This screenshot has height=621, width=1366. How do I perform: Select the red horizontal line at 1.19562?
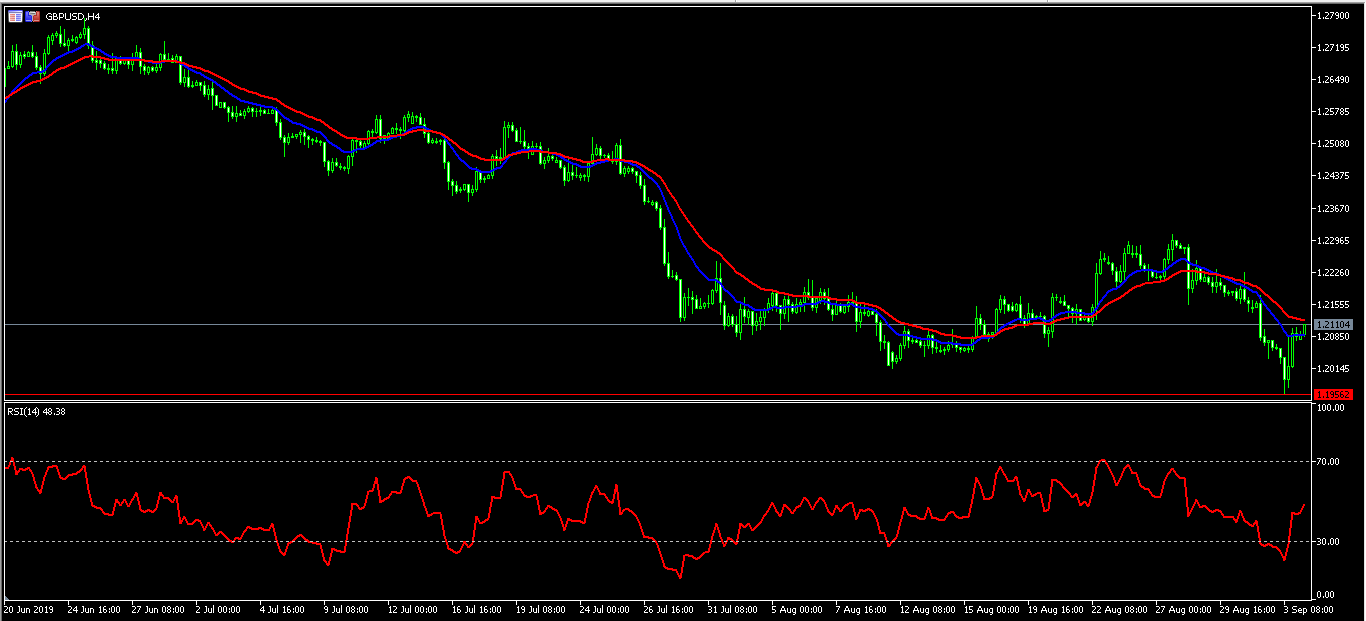pos(656,395)
